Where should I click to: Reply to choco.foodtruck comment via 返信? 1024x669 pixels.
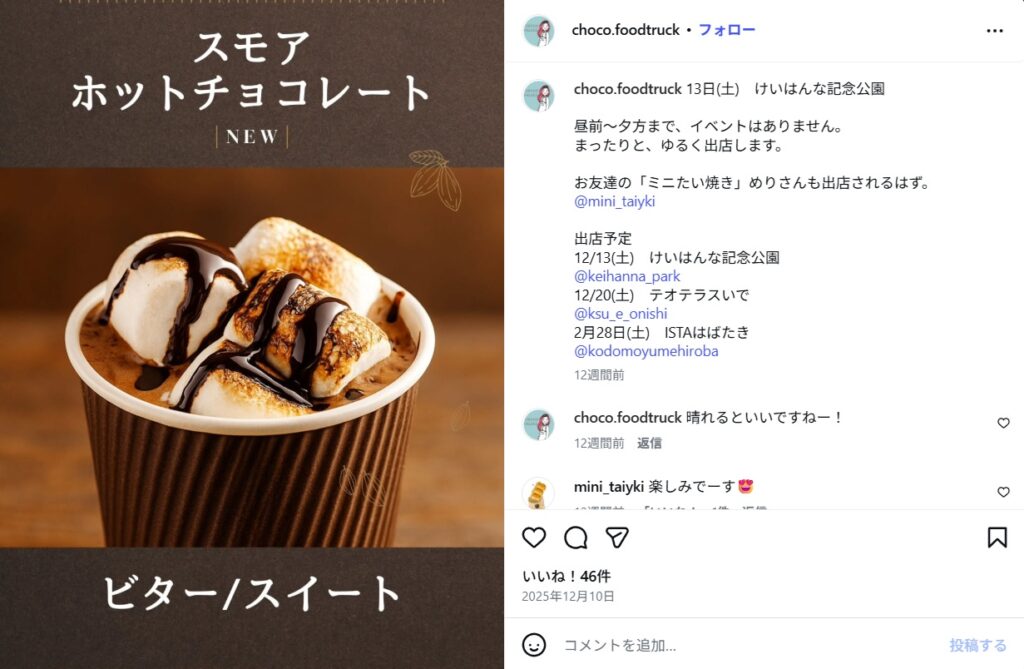649,443
